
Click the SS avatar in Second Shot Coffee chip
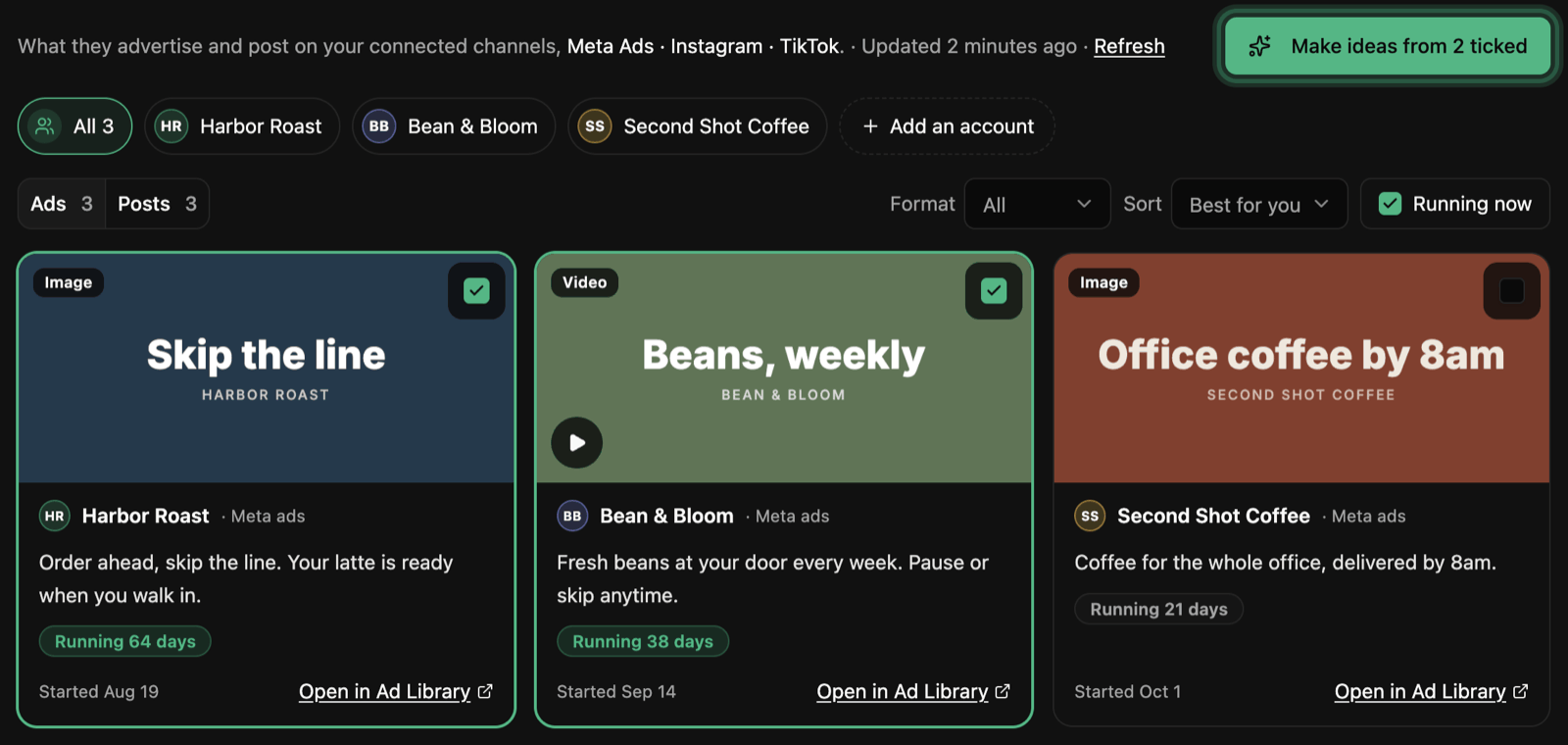[595, 126]
